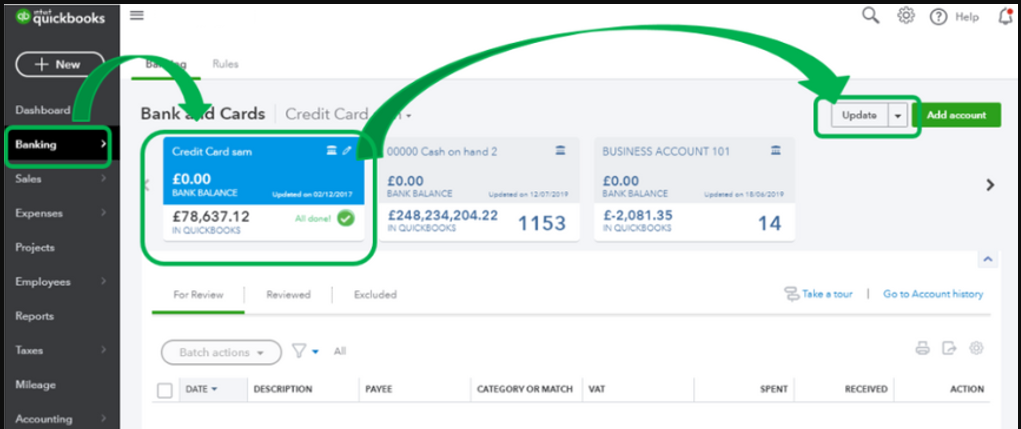Toggle the hamburger navigation menu
The height and width of the screenshot is (429, 1021).
click(x=137, y=15)
